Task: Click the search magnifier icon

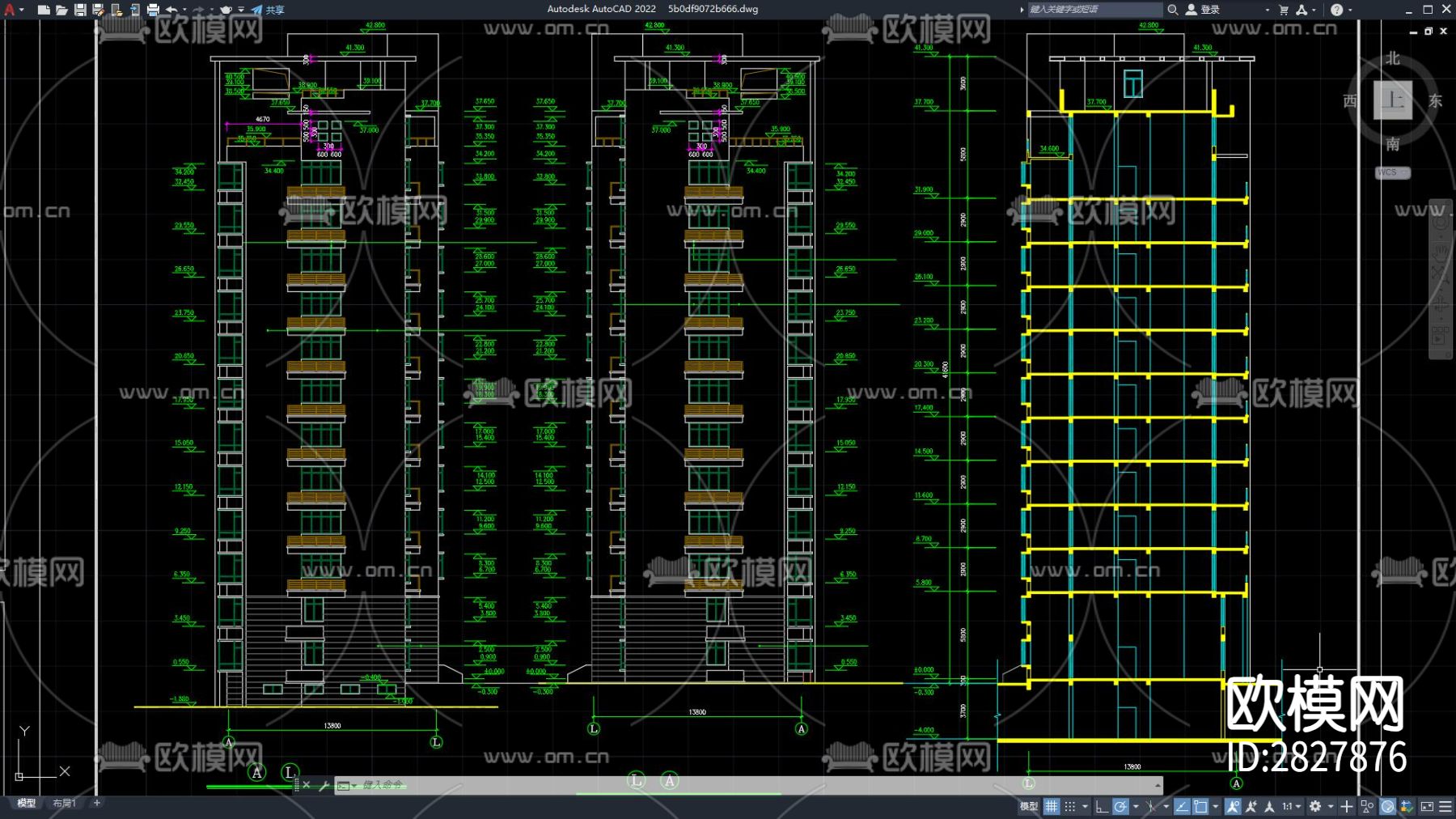Action: [1172, 10]
